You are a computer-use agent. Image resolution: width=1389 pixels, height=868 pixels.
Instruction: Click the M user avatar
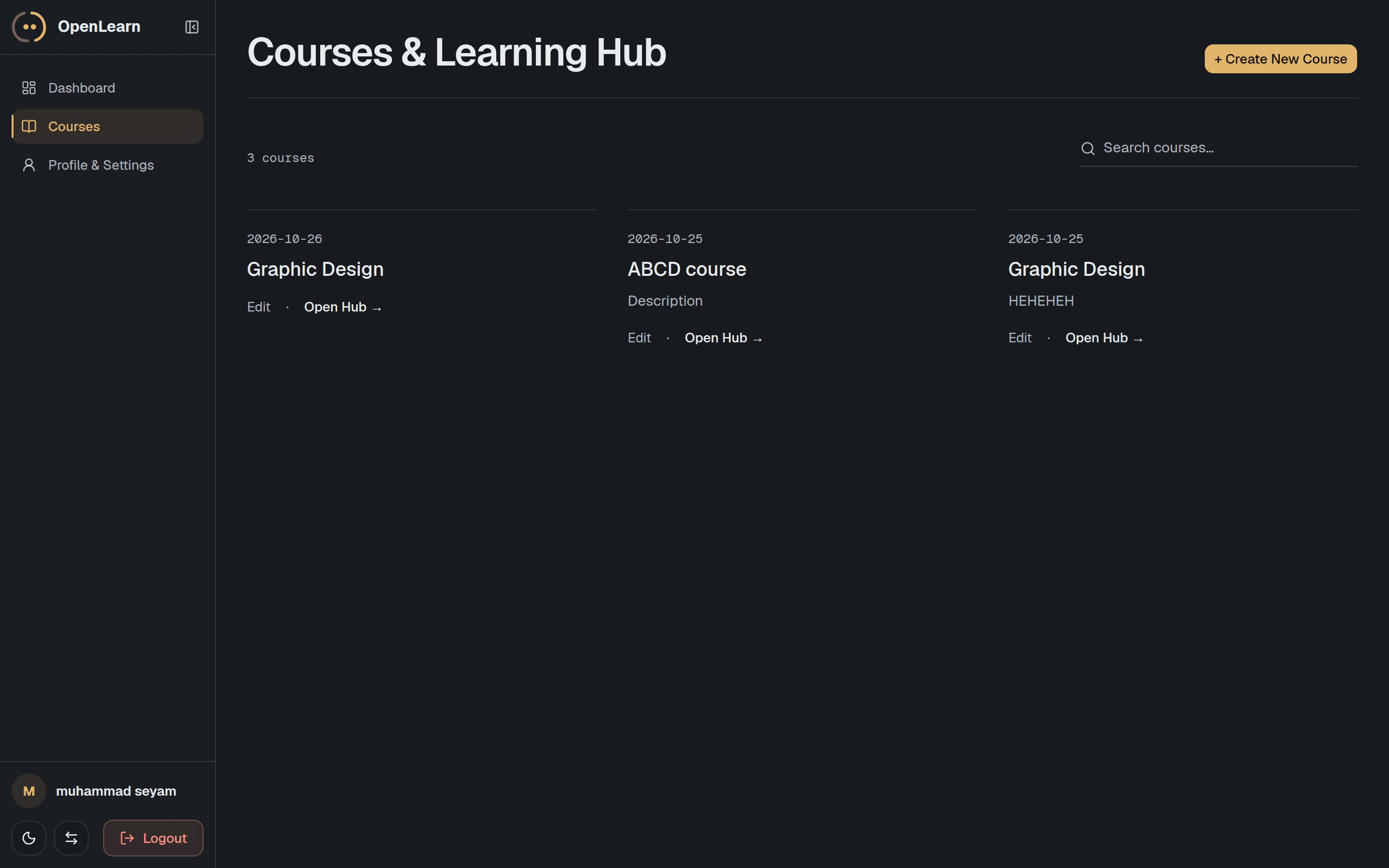coord(29,791)
